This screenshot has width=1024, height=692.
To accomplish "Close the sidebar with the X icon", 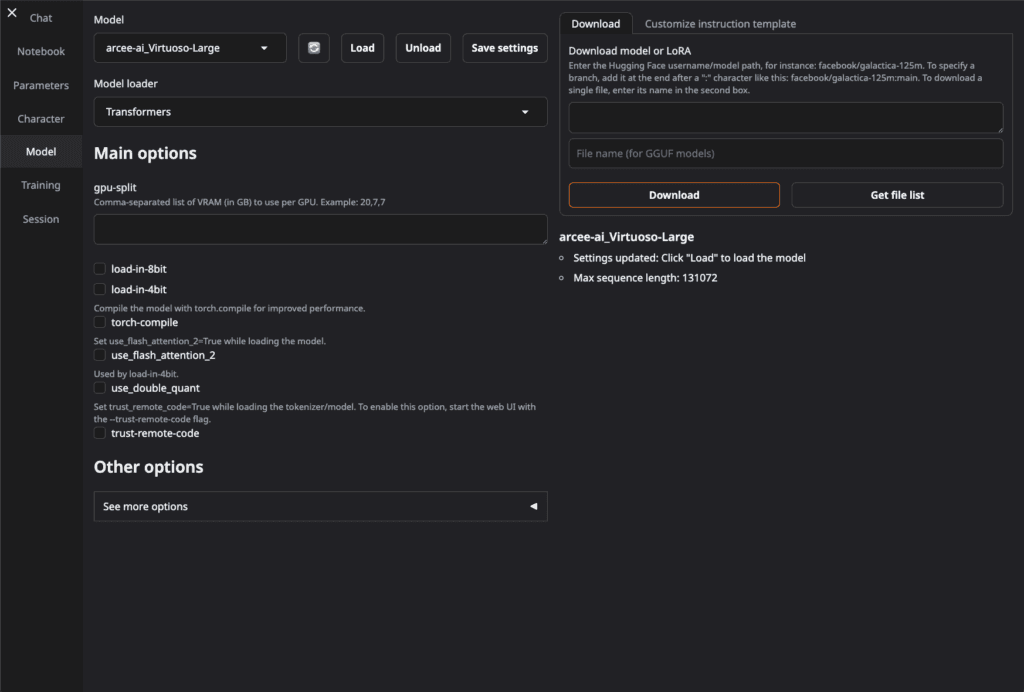I will (x=12, y=12).
